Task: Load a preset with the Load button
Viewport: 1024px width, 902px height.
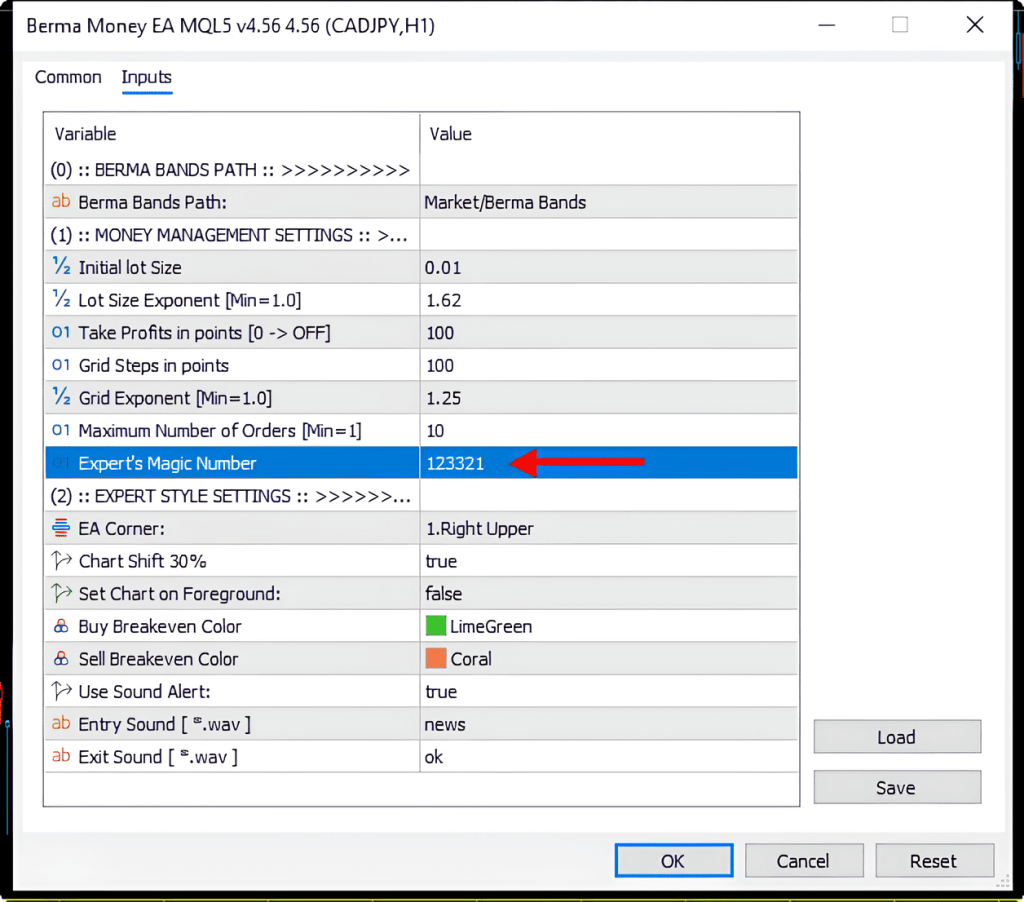Action: [x=897, y=737]
